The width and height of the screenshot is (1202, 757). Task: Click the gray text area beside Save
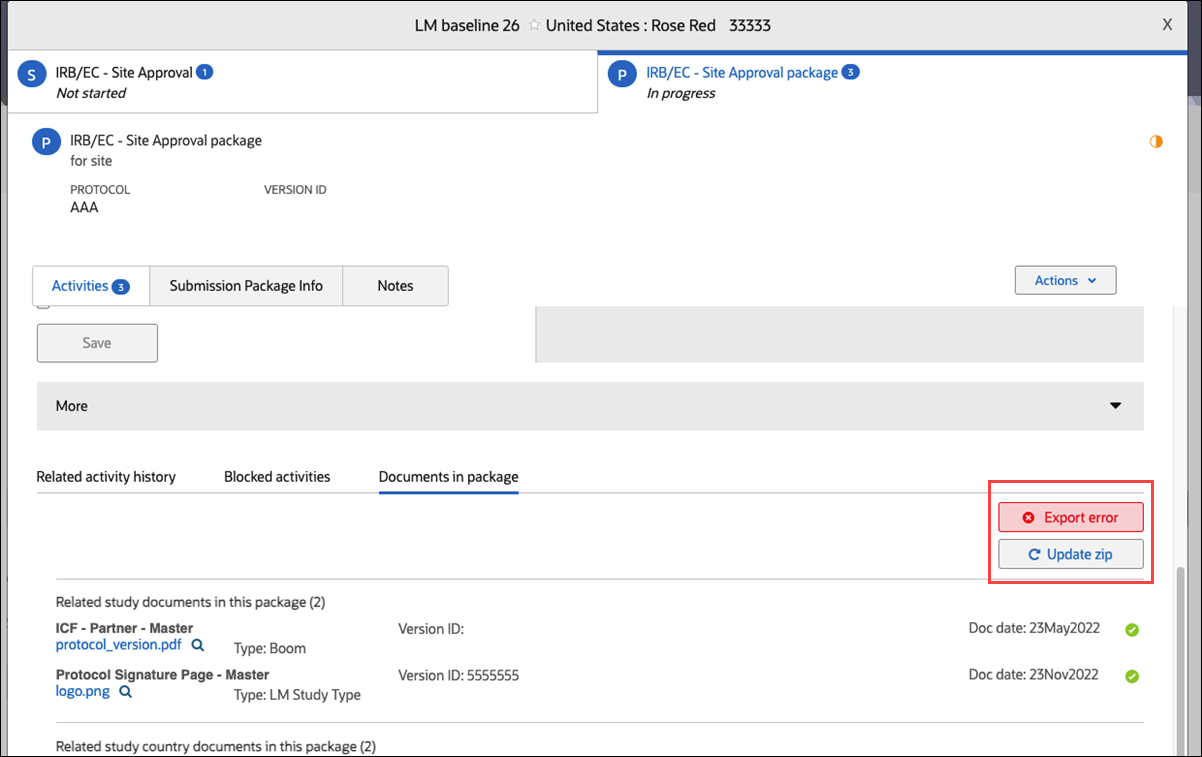tap(840, 335)
